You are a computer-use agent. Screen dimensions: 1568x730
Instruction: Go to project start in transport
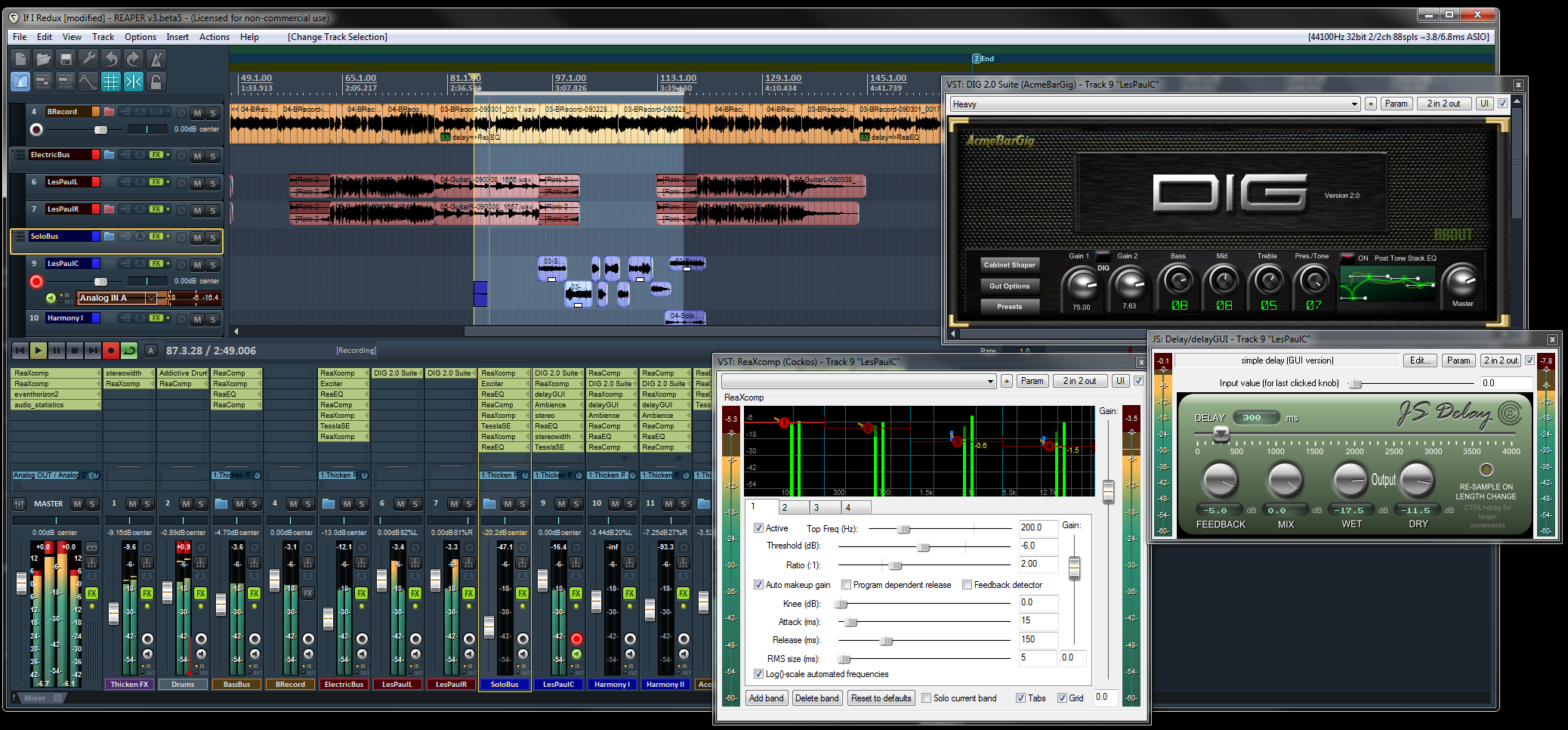coord(20,351)
